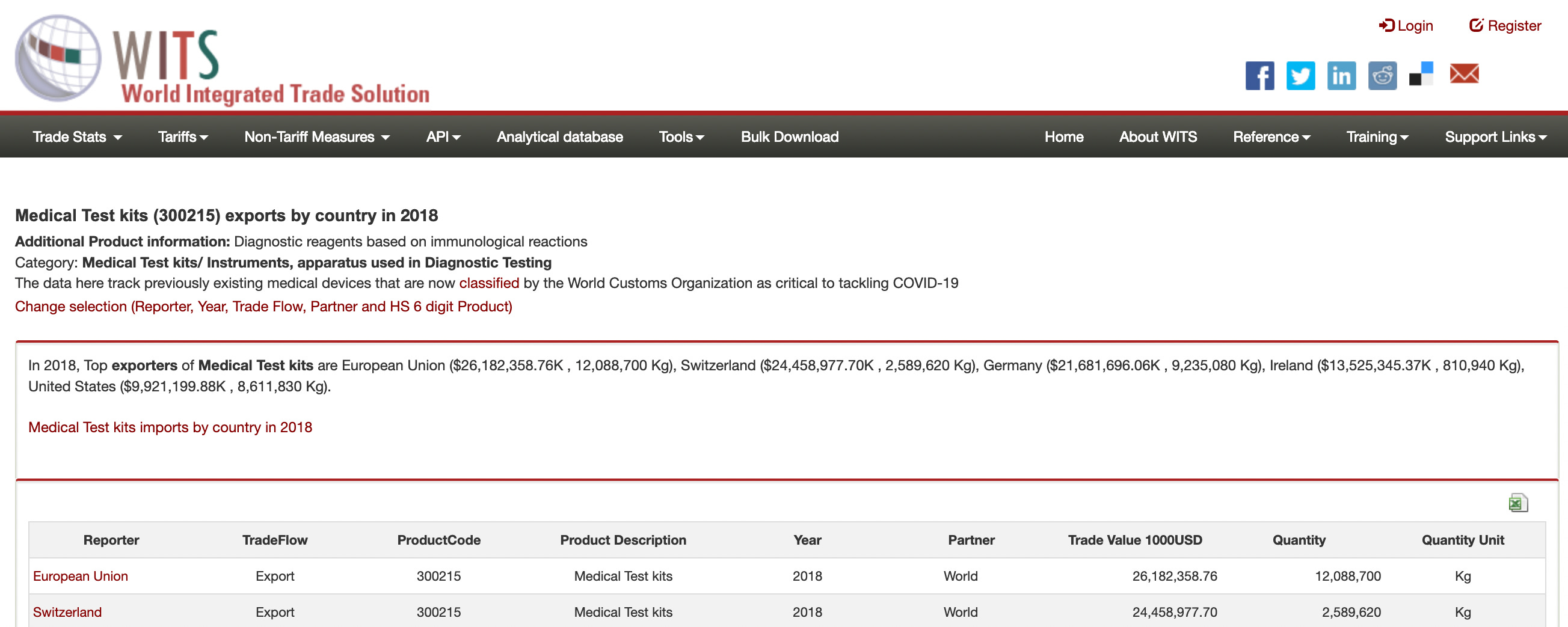Click Change selection link
This screenshot has height=627, width=1568.
coord(263,307)
